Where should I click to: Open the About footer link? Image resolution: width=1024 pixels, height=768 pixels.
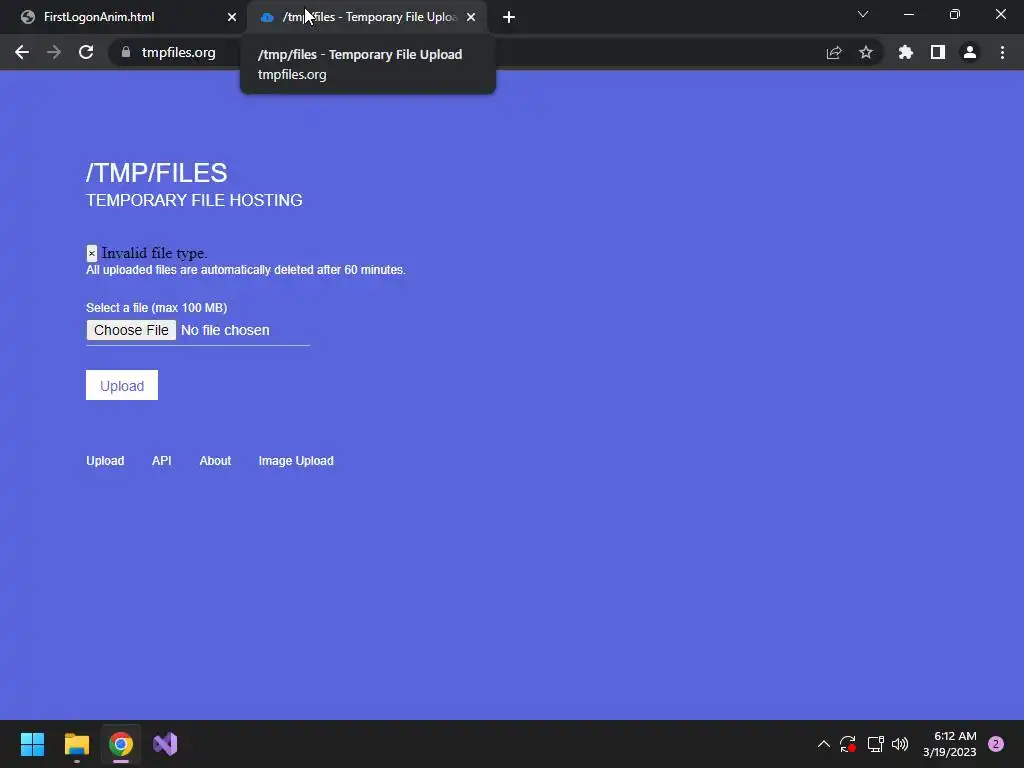pos(216,460)
